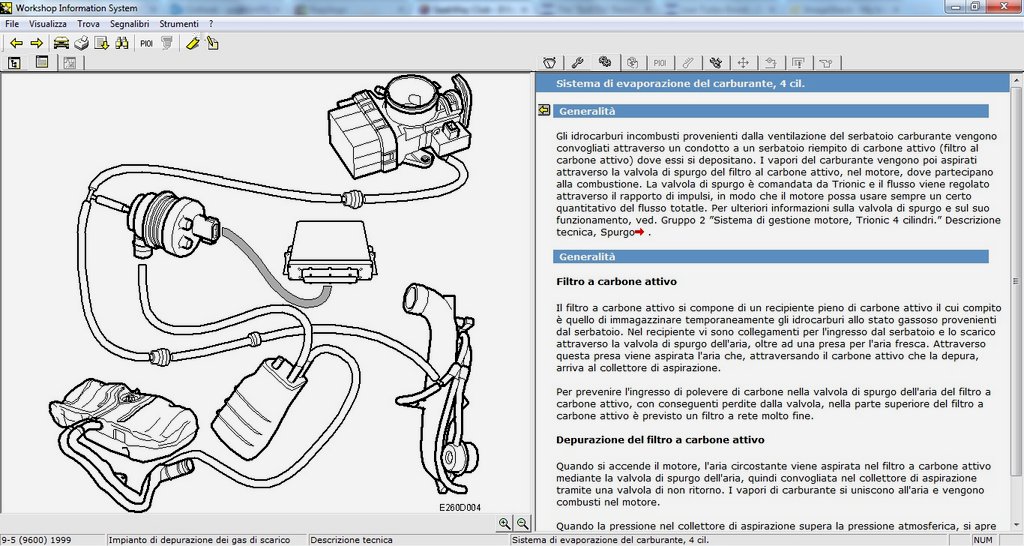The height and width of the screenshot is (546, 1024).
Task: Open search with the binoculars icon
Action: pos(121,44)
